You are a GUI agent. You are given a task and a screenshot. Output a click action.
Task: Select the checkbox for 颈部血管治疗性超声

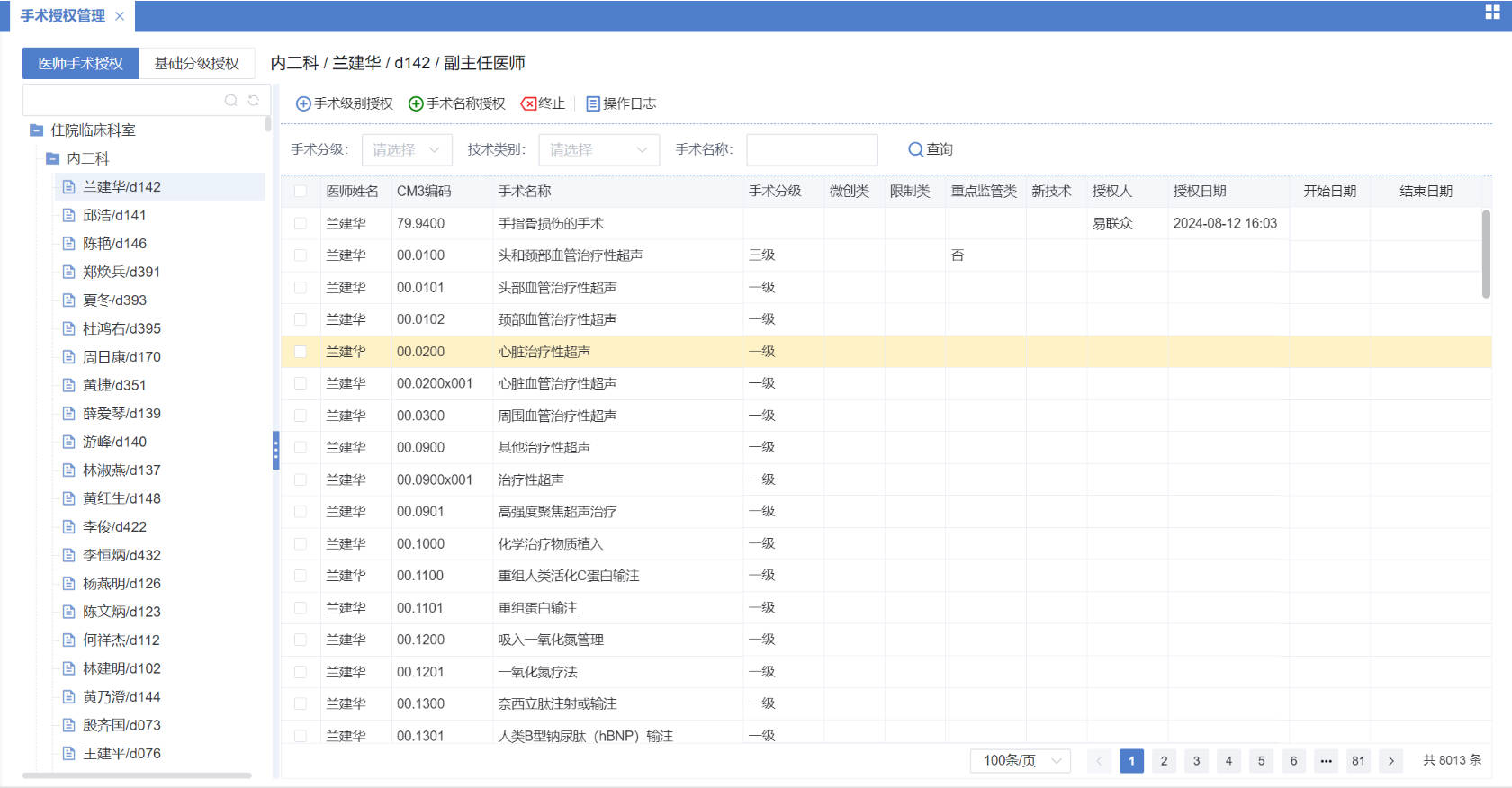point(301,319)
